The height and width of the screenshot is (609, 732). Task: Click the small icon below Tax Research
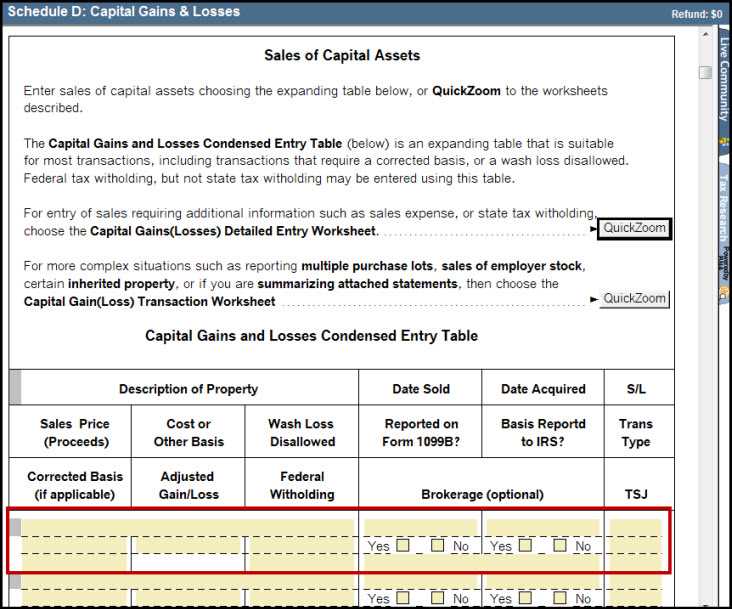tap(724, 293)
